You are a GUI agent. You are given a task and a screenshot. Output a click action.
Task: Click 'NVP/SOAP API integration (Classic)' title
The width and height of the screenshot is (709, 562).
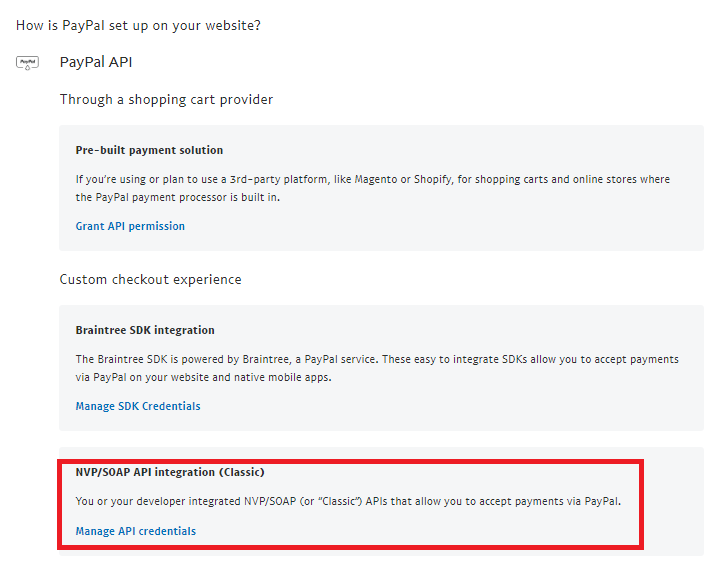tap(170, 472)
